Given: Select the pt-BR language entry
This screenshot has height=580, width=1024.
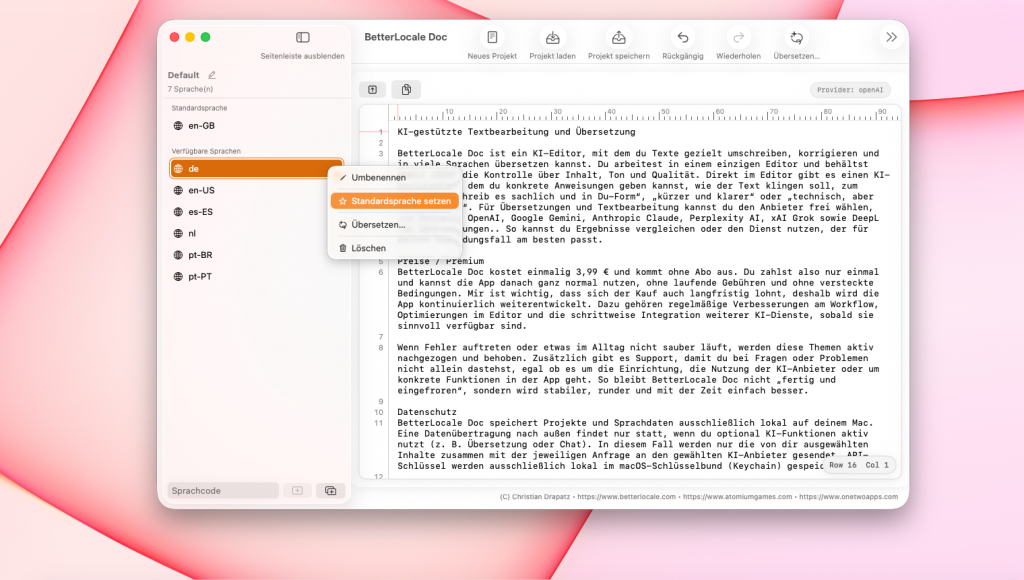Looking at the screenshot, I should click(x=200, y=255).
